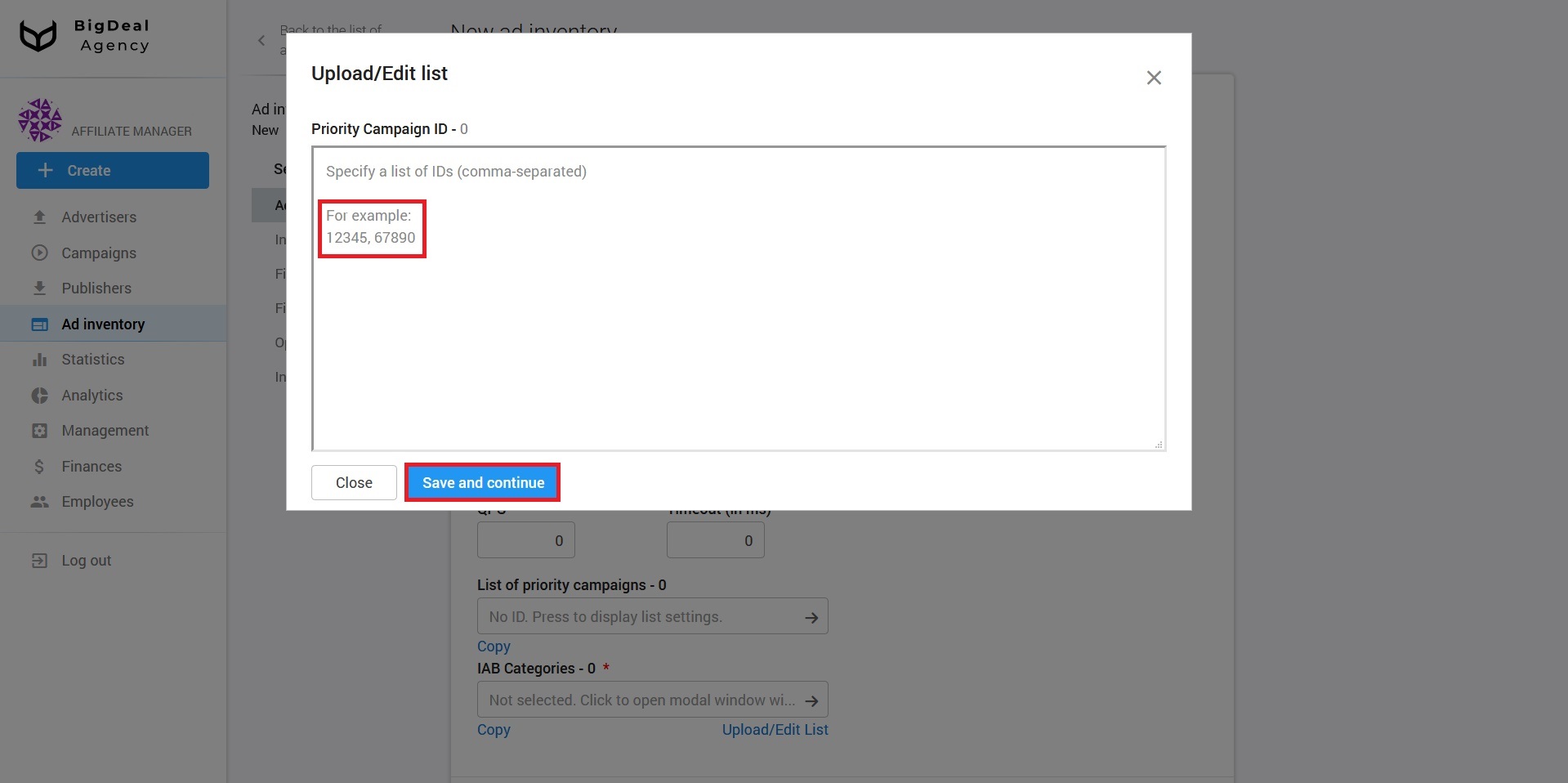Open IAB Categories modal with its arrow
The height and width of the screenshot is (783, 1568).
coord(812,700)
